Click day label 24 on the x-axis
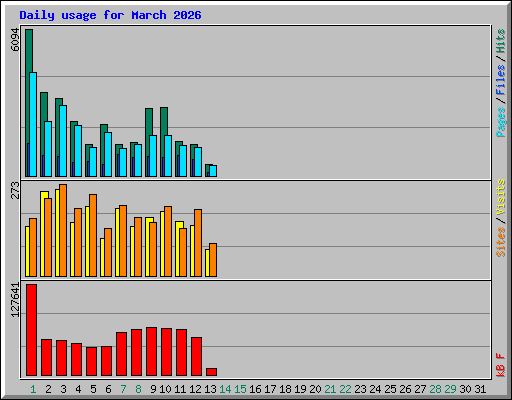 tap(375, 389)
